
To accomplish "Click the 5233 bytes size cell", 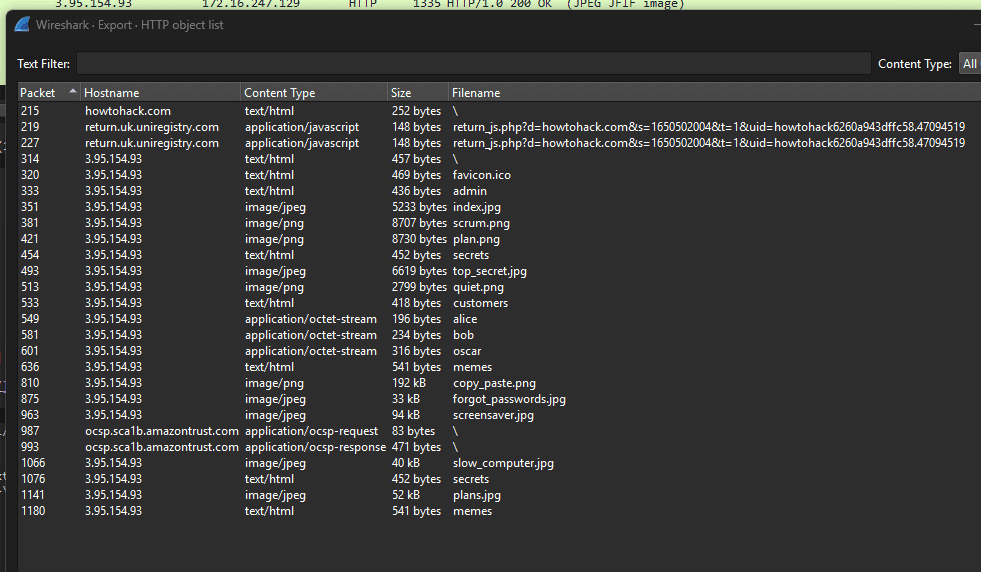I will [x=419, y=207].
